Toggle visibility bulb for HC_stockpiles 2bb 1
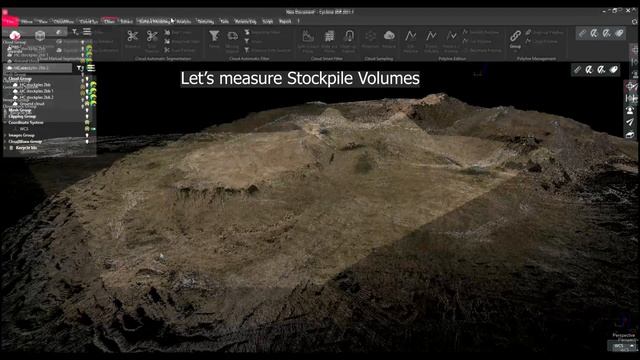The width and height of the screenshot is (640, 360). pos(87,91)
